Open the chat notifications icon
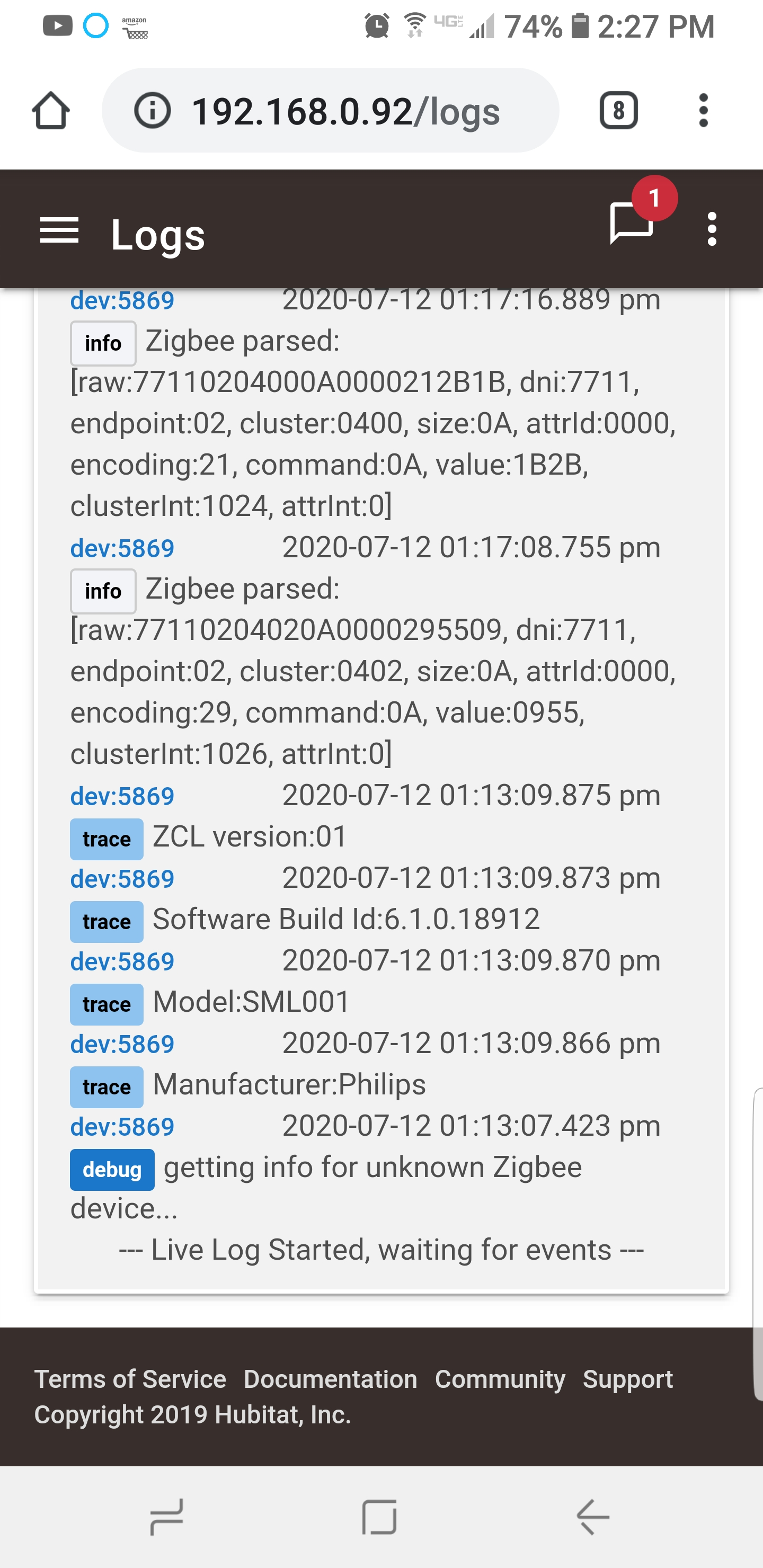Viewport: 763px width, 1568px height. [x=632, y=223]
